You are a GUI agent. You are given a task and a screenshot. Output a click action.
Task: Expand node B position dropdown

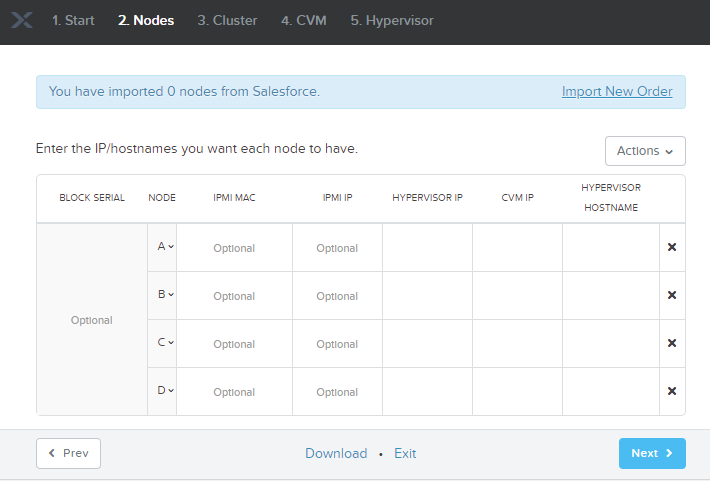[165, 294]
